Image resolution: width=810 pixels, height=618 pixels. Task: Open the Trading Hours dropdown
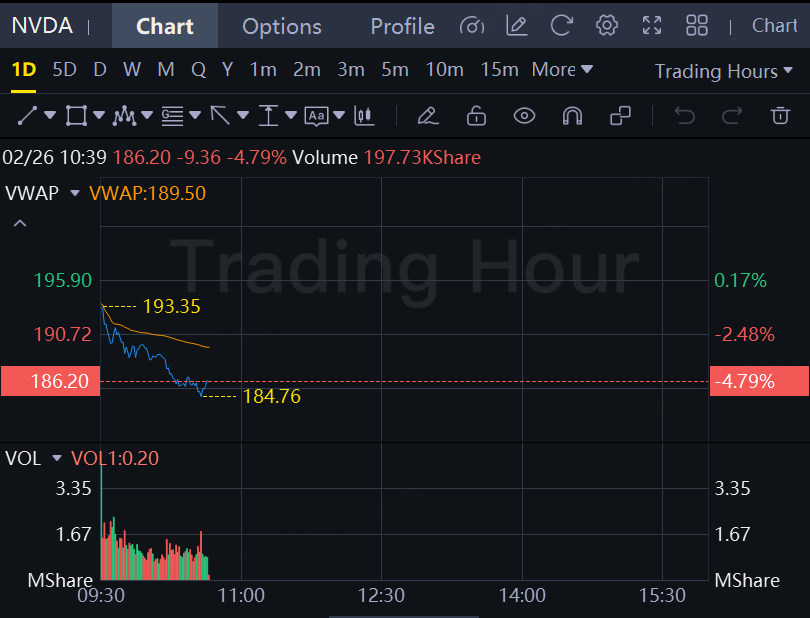coord(724,71)
